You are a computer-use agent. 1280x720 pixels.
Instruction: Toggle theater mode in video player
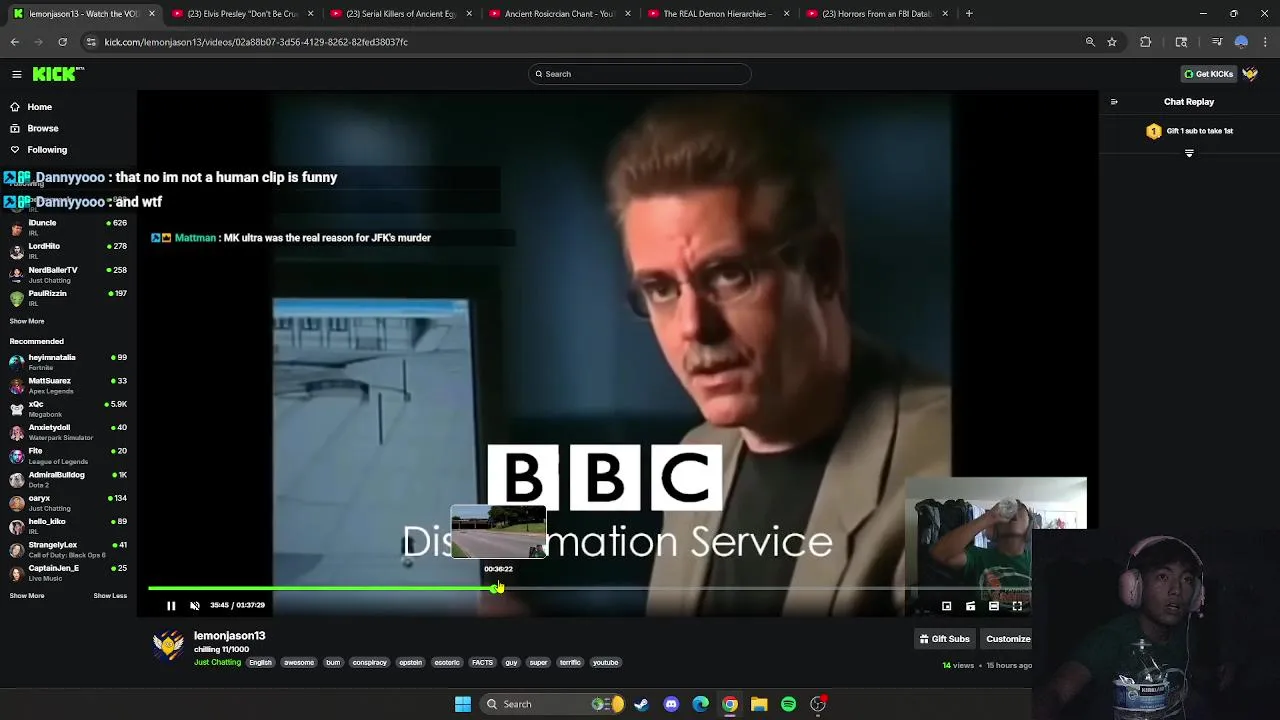pos(994,606)
